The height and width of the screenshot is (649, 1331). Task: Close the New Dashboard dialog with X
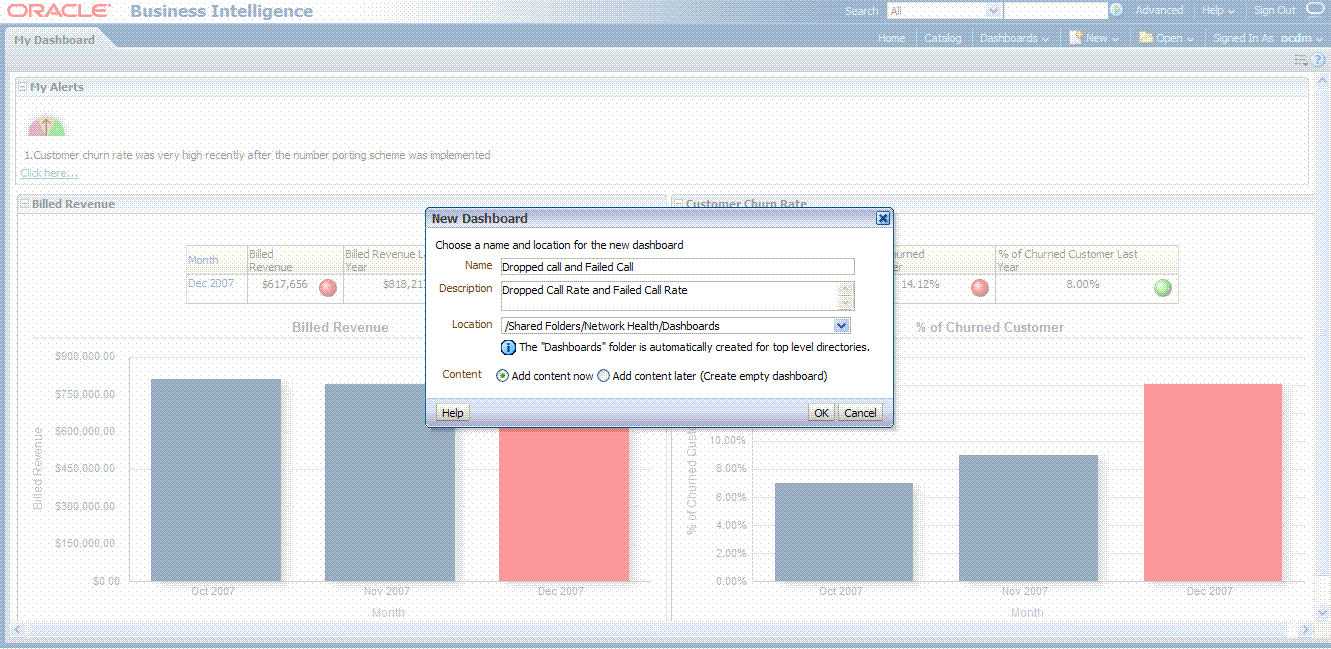tap(882, 218)
